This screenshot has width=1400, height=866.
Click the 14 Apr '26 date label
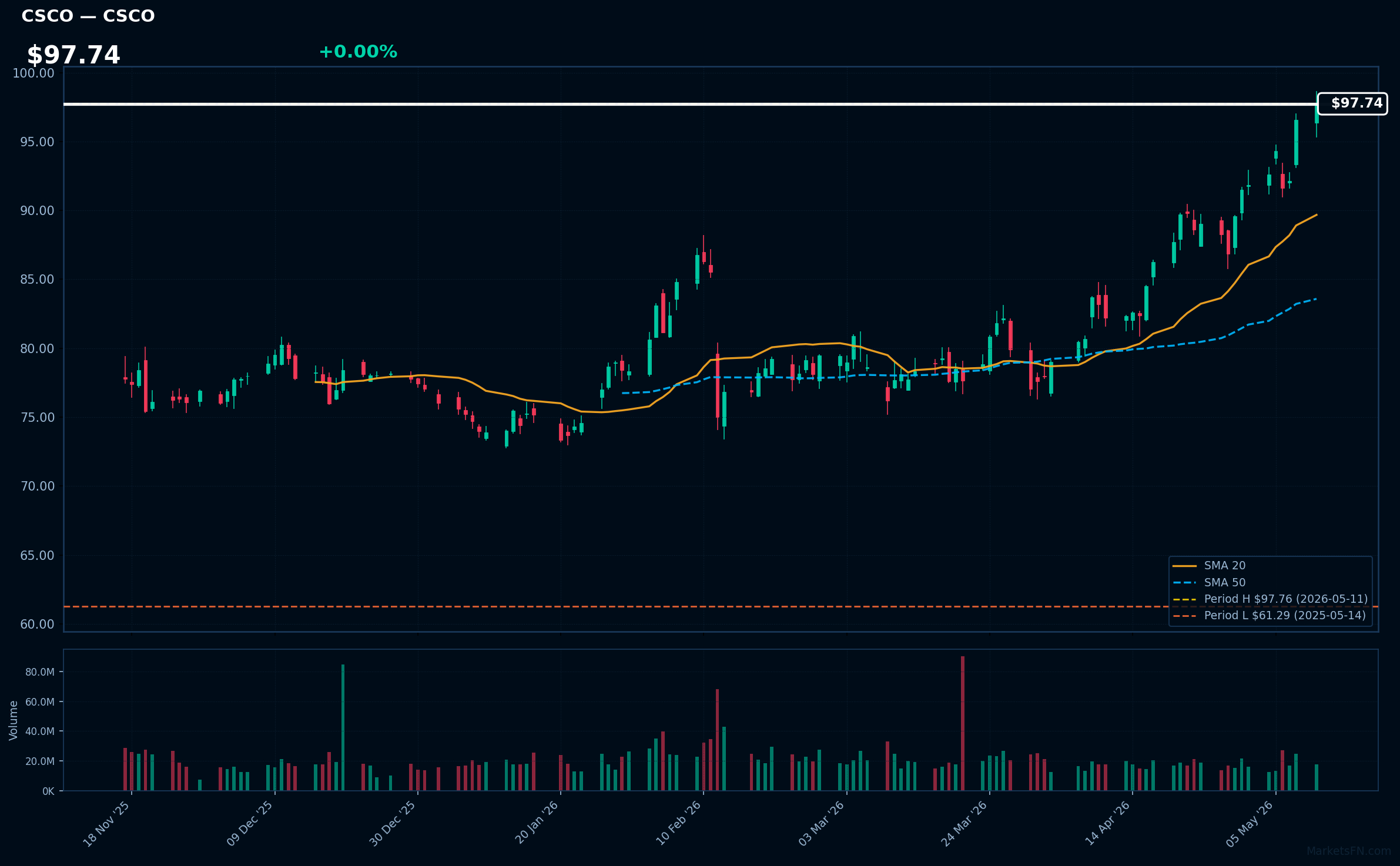(1107, 823)
